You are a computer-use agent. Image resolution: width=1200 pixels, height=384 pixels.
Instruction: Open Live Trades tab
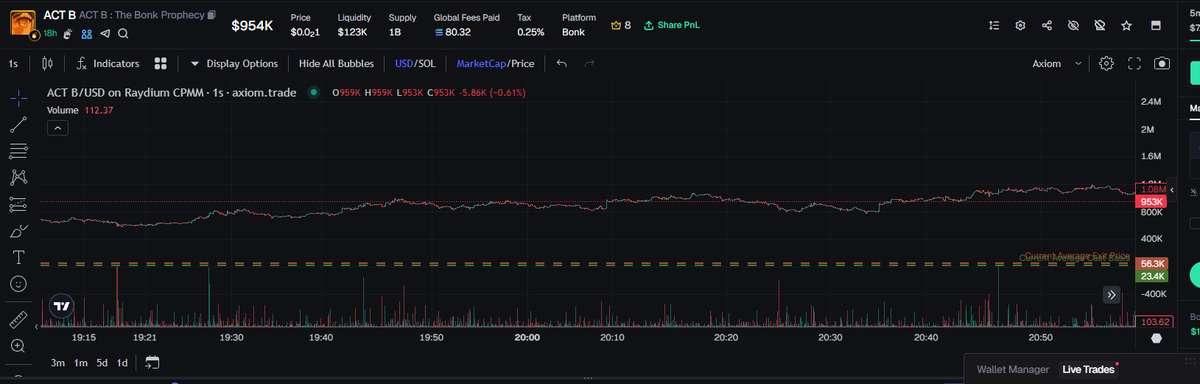coord(1088,370)
